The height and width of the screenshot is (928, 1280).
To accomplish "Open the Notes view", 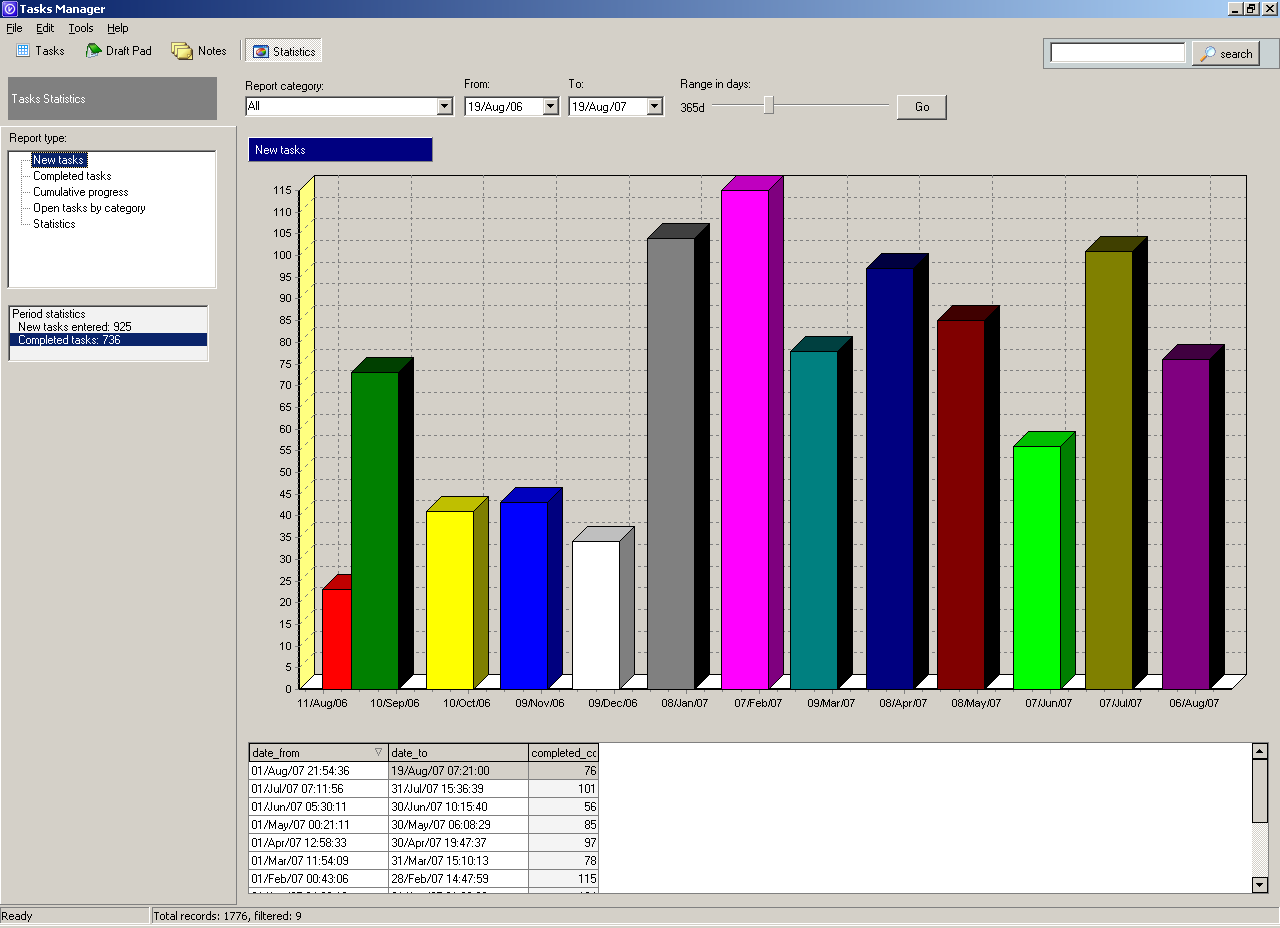I will 199,50.
